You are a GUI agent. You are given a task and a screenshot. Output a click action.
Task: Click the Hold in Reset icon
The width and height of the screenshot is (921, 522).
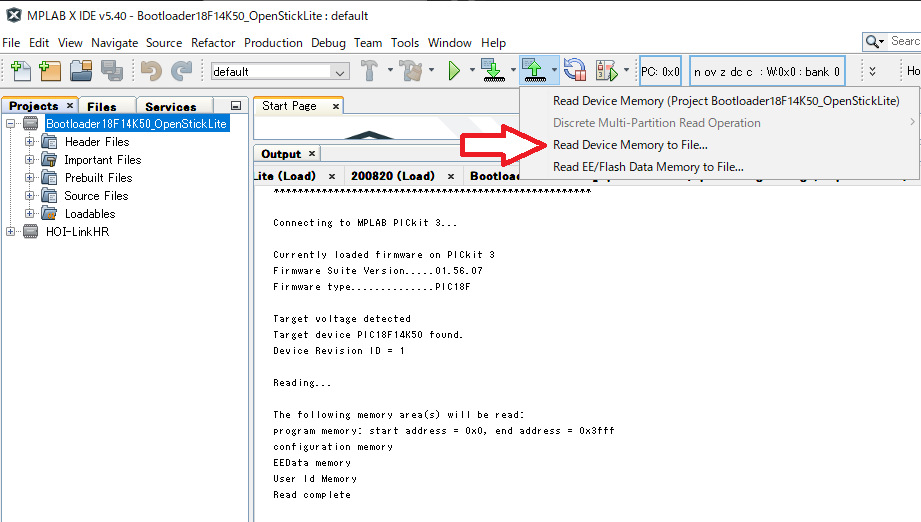click(574, 70)
